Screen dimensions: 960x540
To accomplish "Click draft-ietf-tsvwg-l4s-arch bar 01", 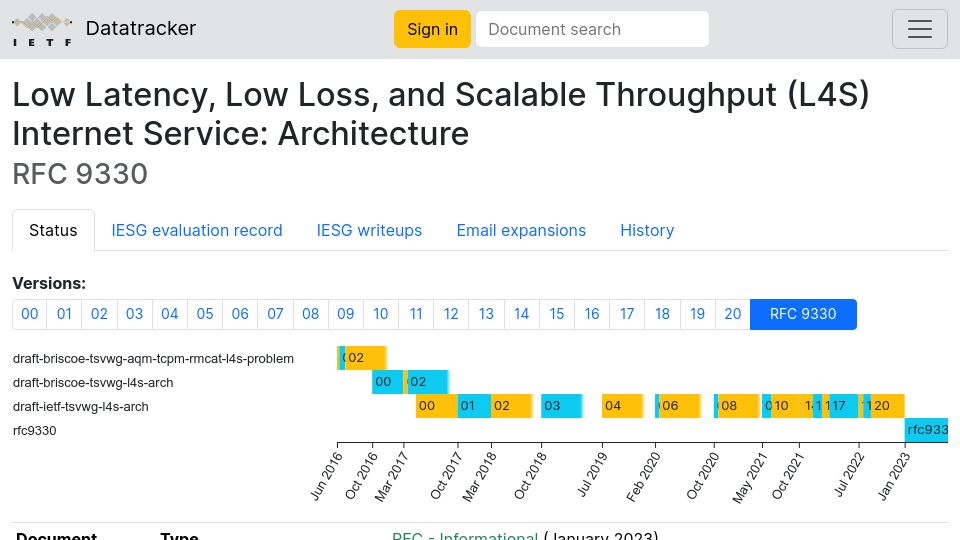I will click(474, 406).
